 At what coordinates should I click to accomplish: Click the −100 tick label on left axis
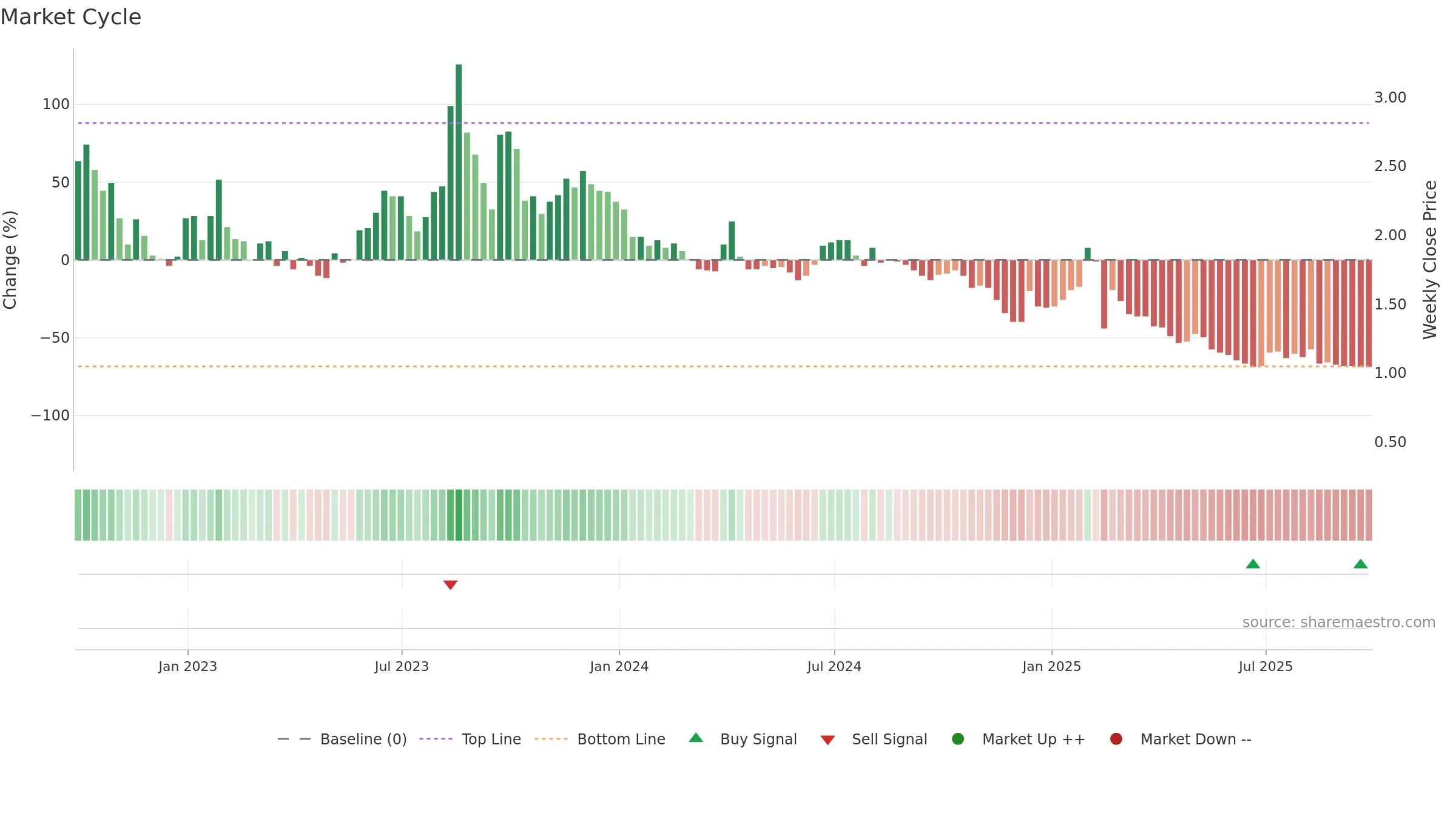(x=50, y=416)
